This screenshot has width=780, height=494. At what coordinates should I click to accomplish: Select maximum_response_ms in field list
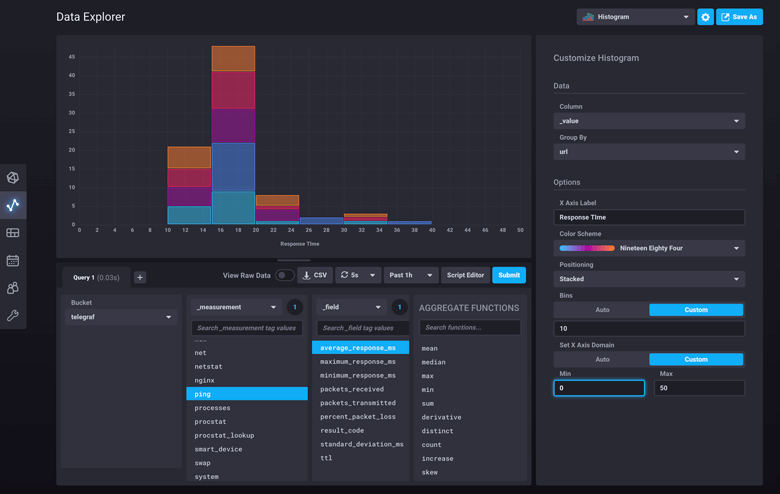(x=358, y=362)
